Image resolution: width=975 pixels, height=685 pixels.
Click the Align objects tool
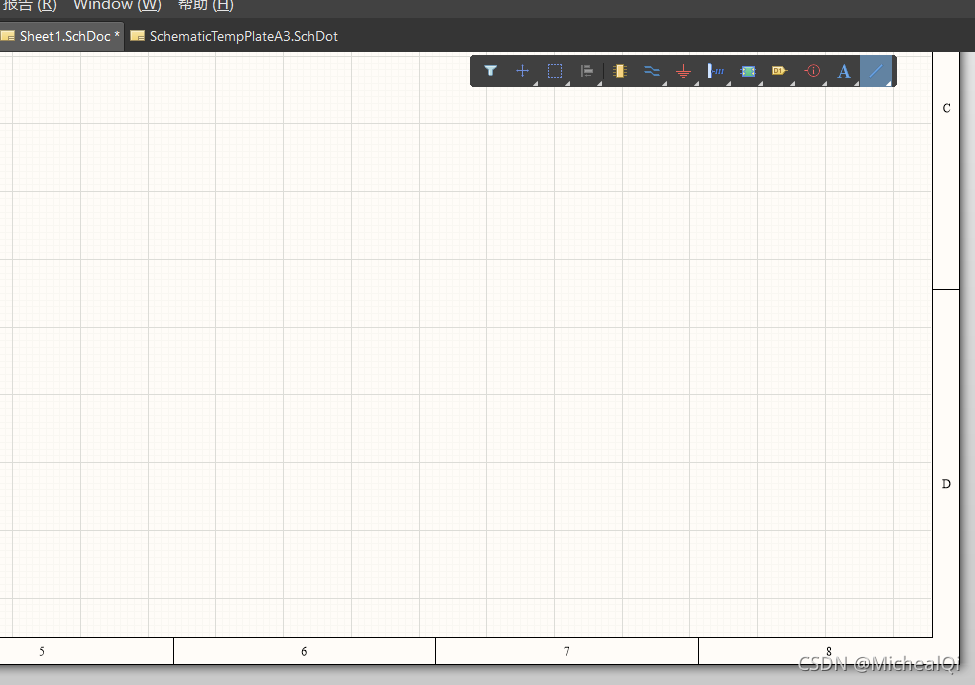[587, 71]
